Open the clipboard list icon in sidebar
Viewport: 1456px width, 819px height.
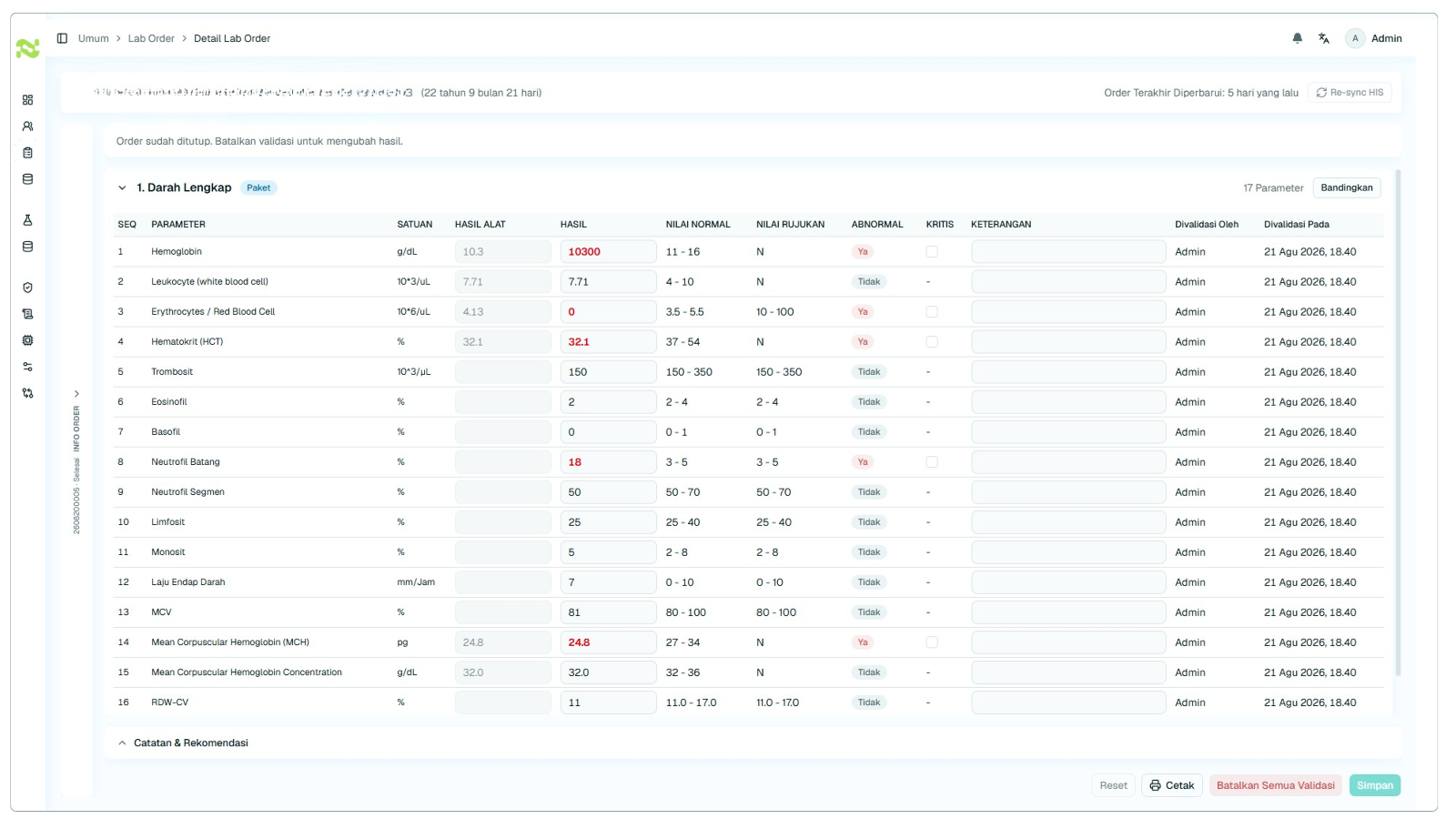(27, 153)
